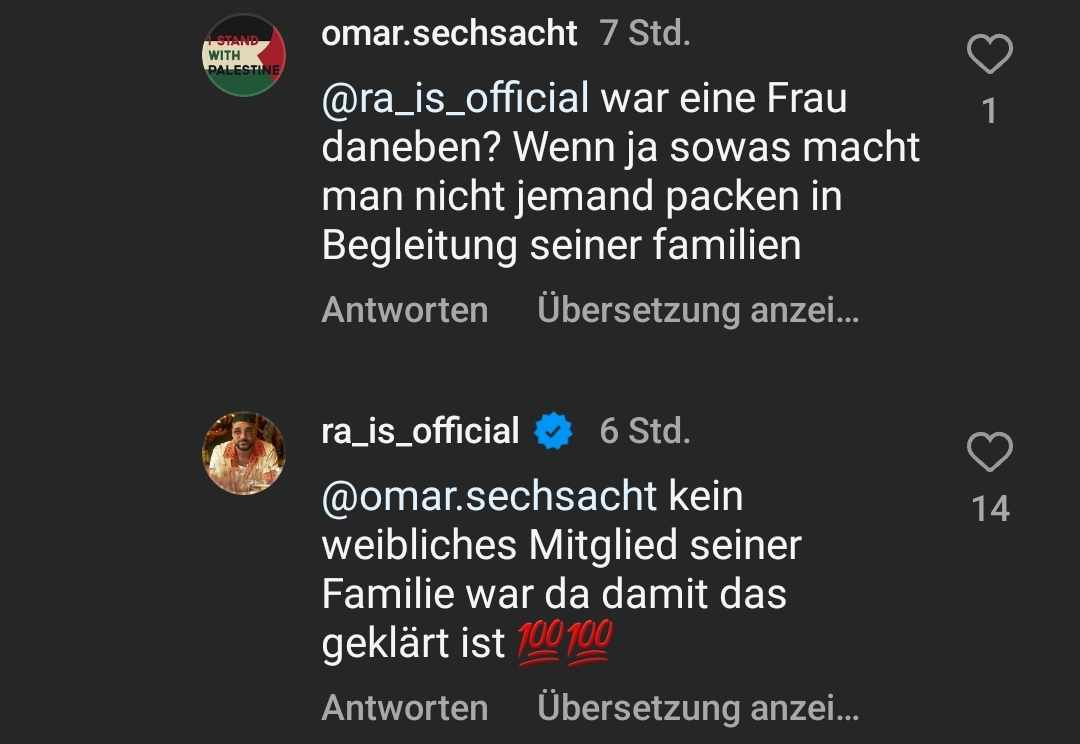Follow the @omar.sechsacht mention link

489,496
